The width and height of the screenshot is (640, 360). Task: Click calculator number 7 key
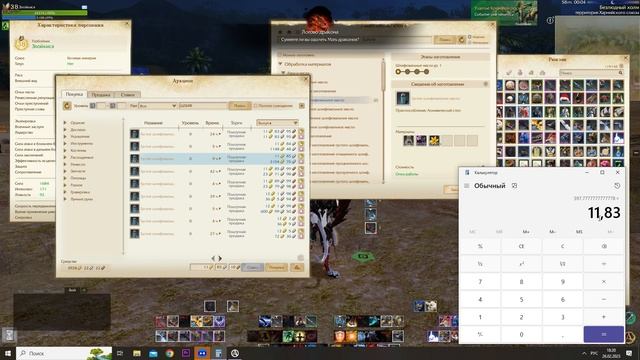(x=480, y=282)
